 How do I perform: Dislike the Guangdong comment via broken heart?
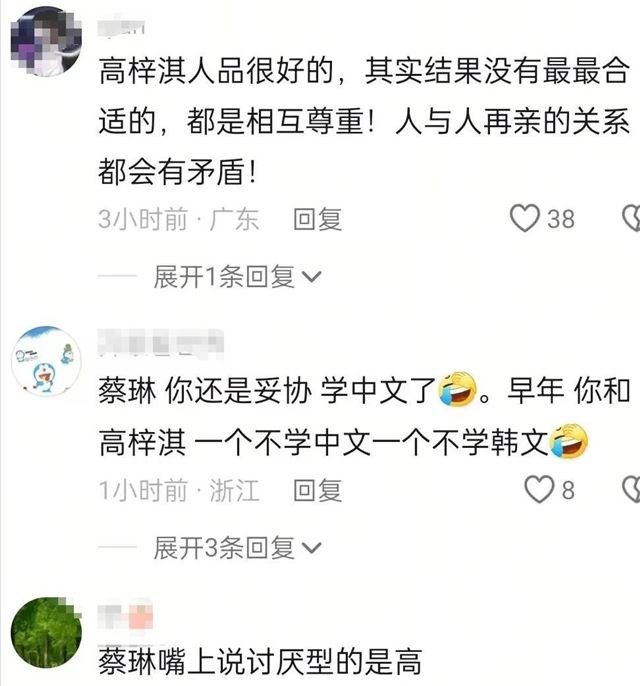pos(631,218)
